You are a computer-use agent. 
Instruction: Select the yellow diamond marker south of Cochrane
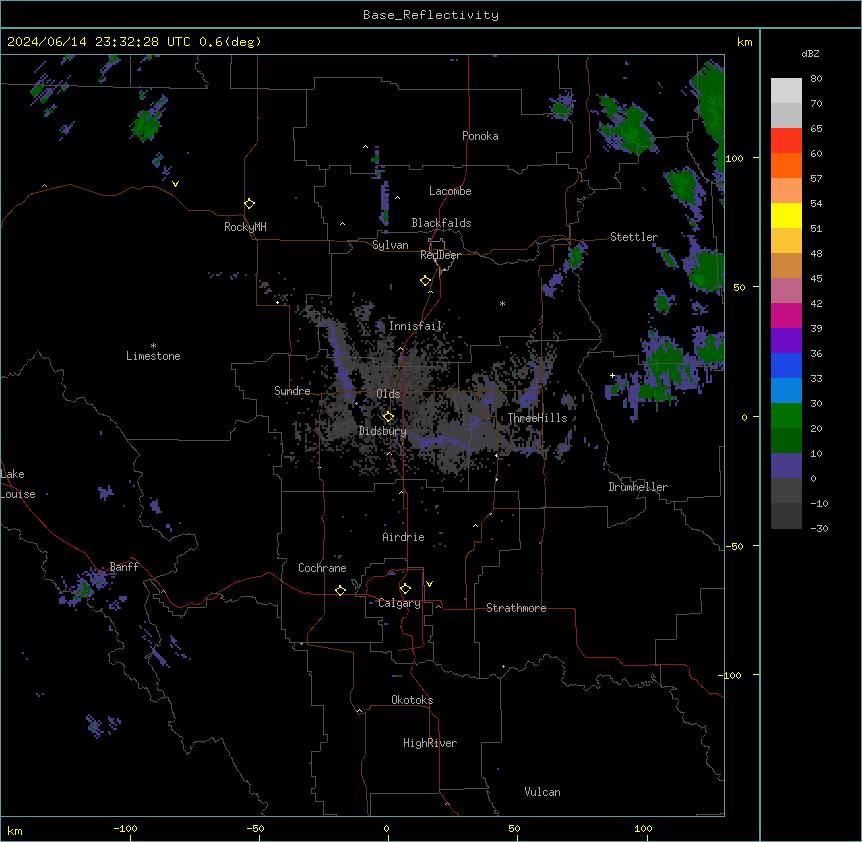[340, 591]
